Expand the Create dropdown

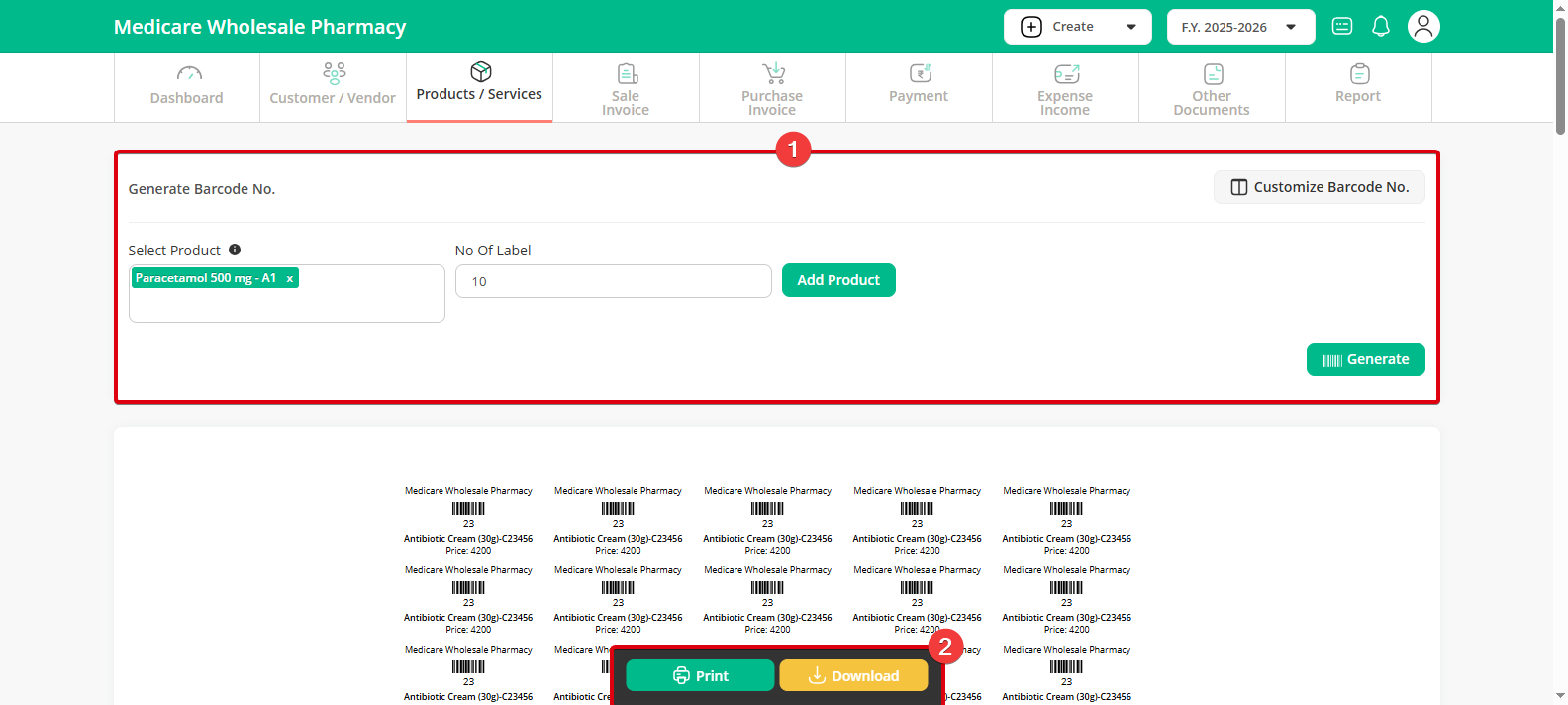point(1077,27)
